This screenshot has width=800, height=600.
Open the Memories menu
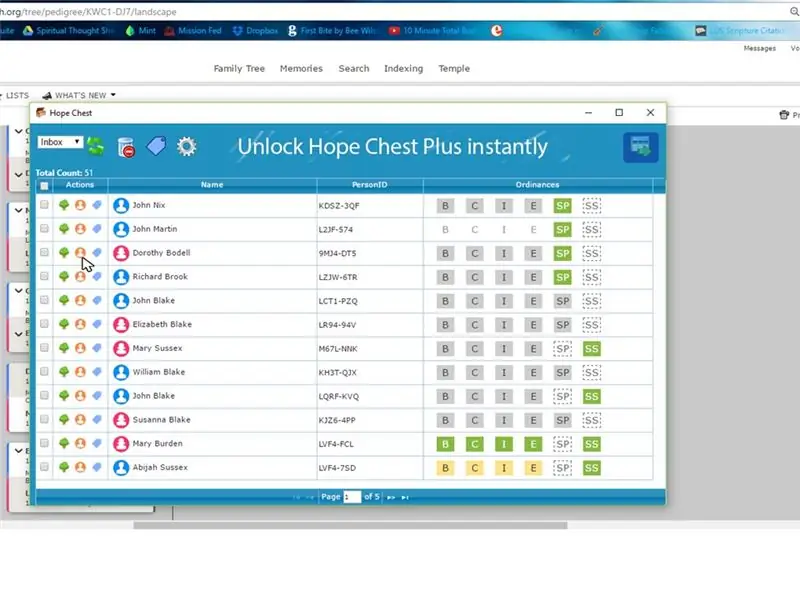coord(301,68)
